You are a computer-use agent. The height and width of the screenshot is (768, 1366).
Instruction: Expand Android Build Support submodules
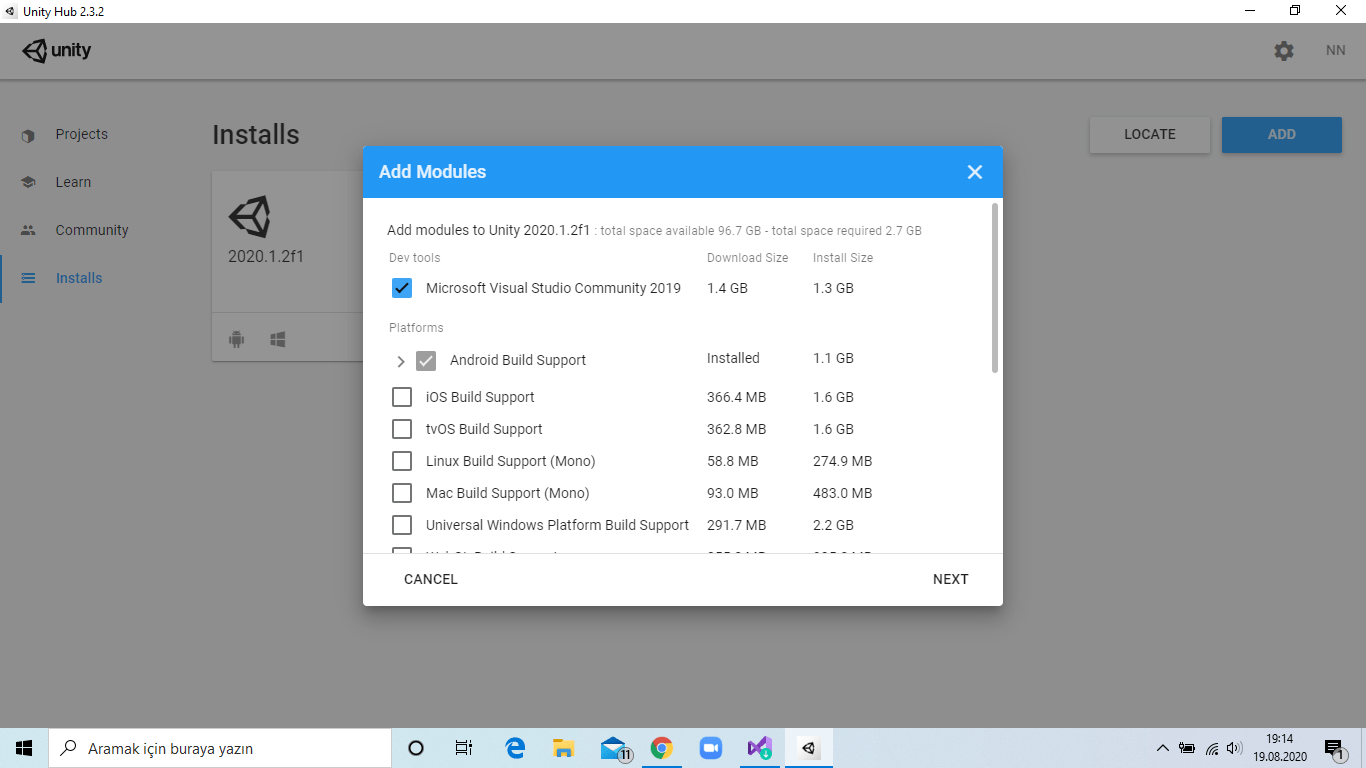(401, 361)
